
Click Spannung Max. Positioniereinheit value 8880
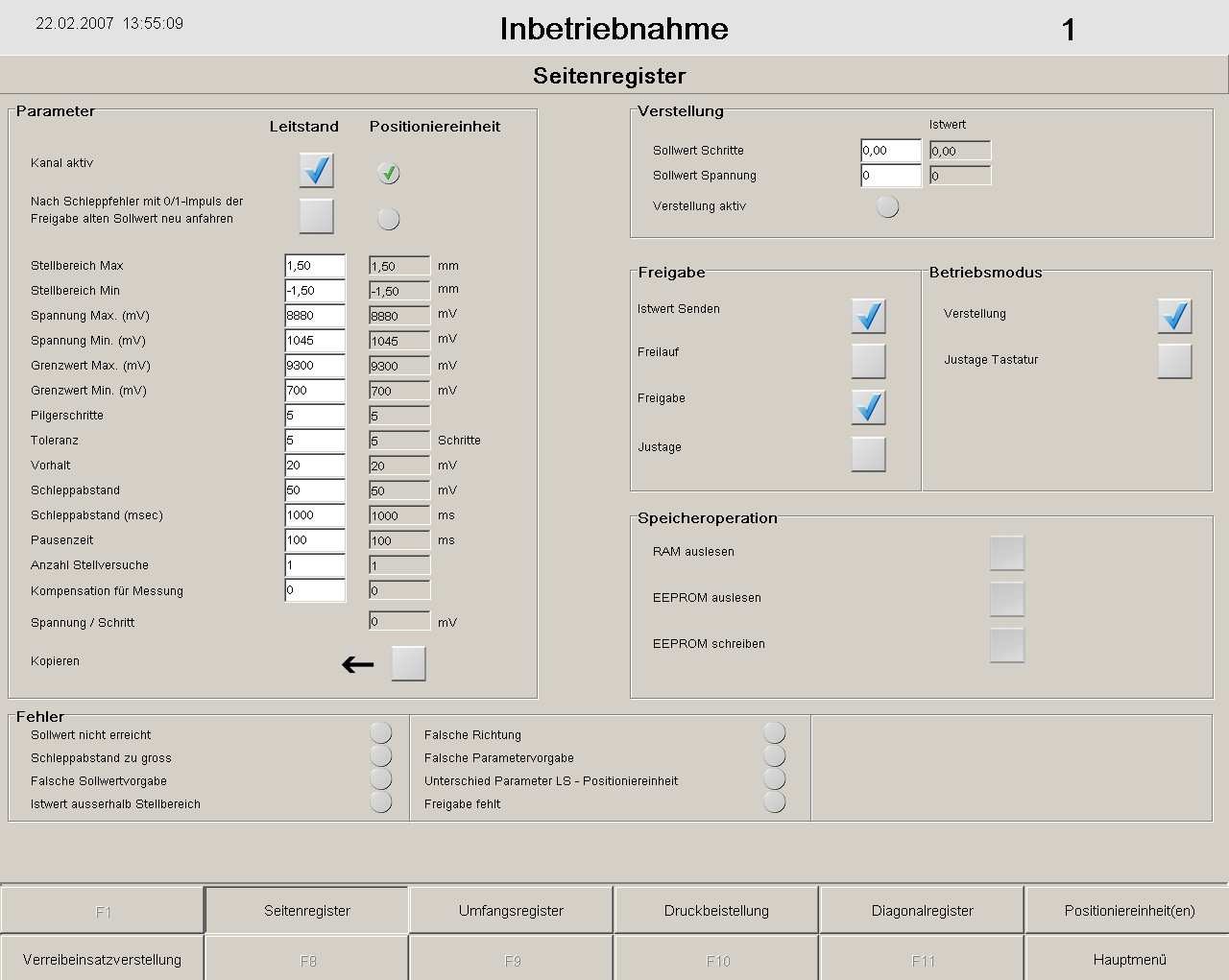pyautogui.click(x=399, y=316)
